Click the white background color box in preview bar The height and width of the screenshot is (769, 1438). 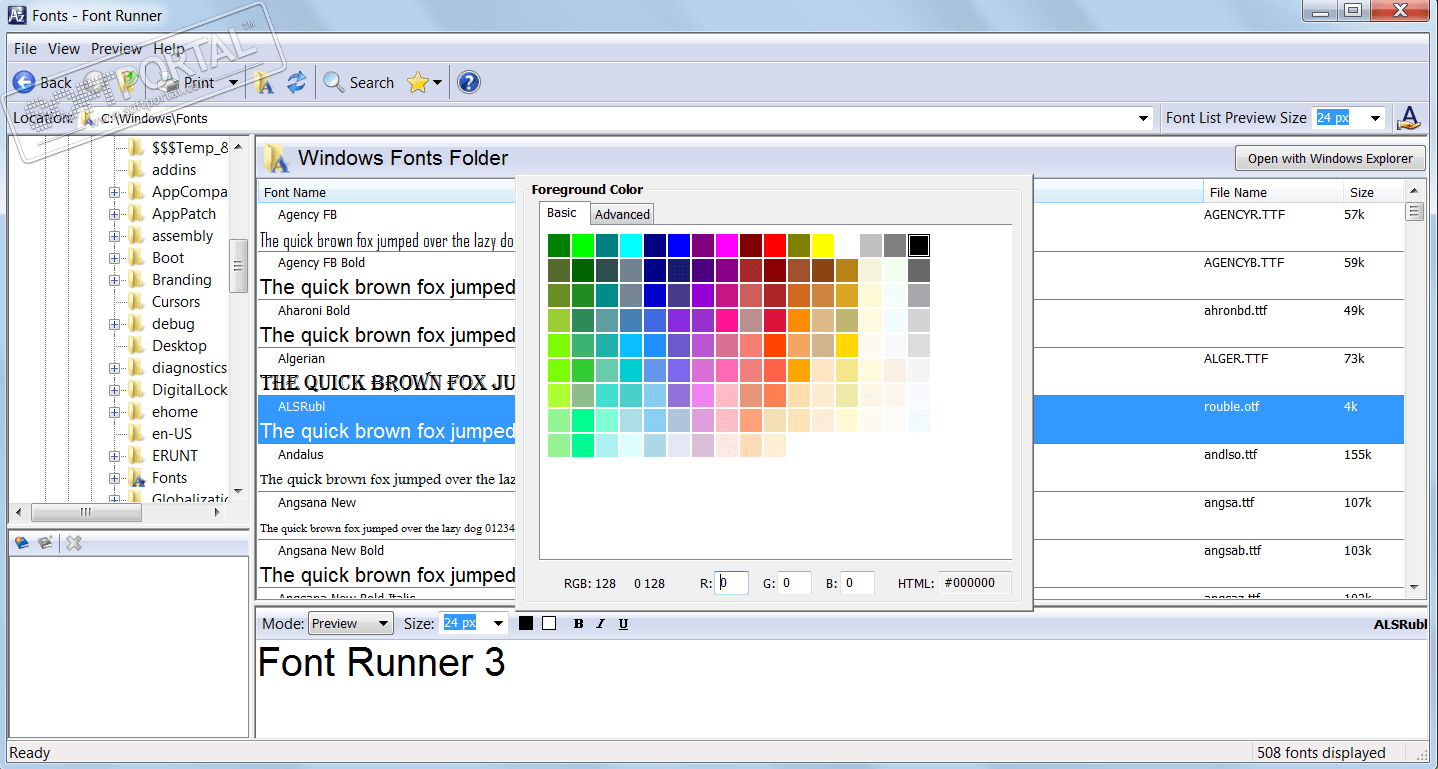point(549,623)
